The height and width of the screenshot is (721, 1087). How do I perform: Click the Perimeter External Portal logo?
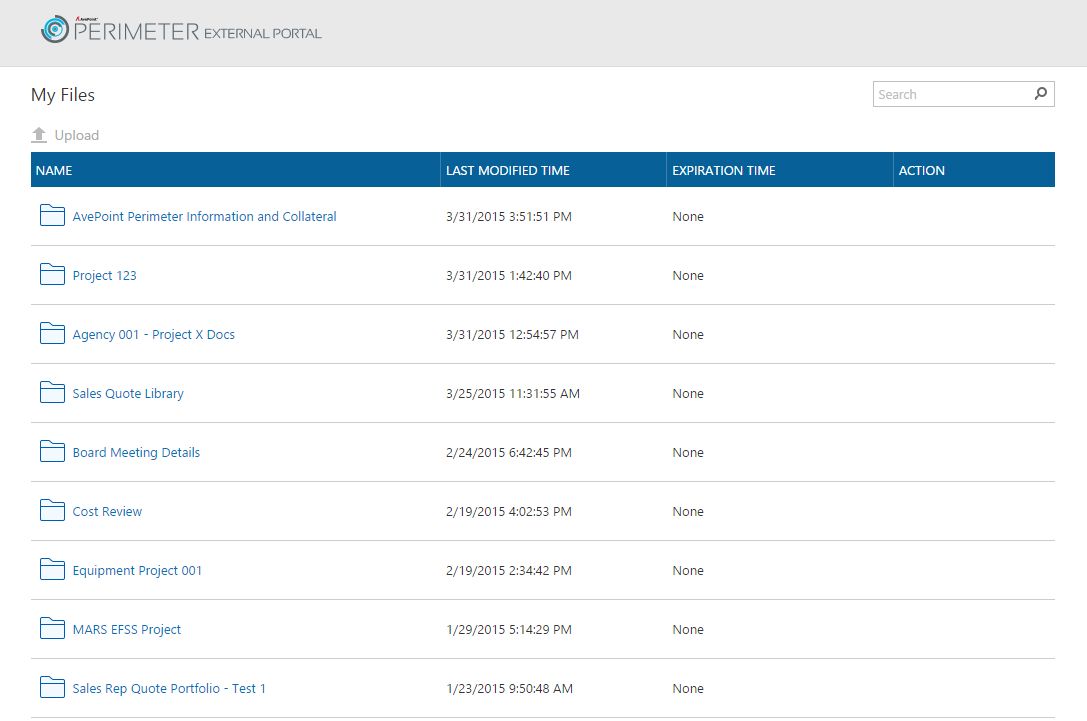click(181, 31)
